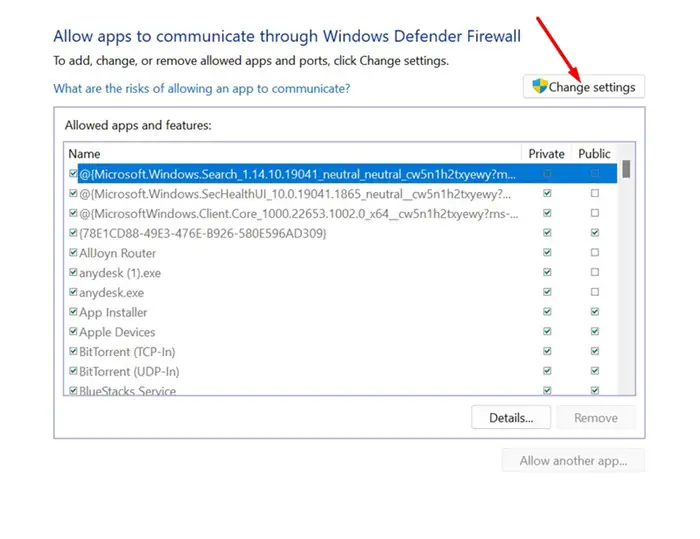Image resolution: width=700 pixels, height=539 pixels.
Task: Open the firewall app risks link
Action: [201, 88]
